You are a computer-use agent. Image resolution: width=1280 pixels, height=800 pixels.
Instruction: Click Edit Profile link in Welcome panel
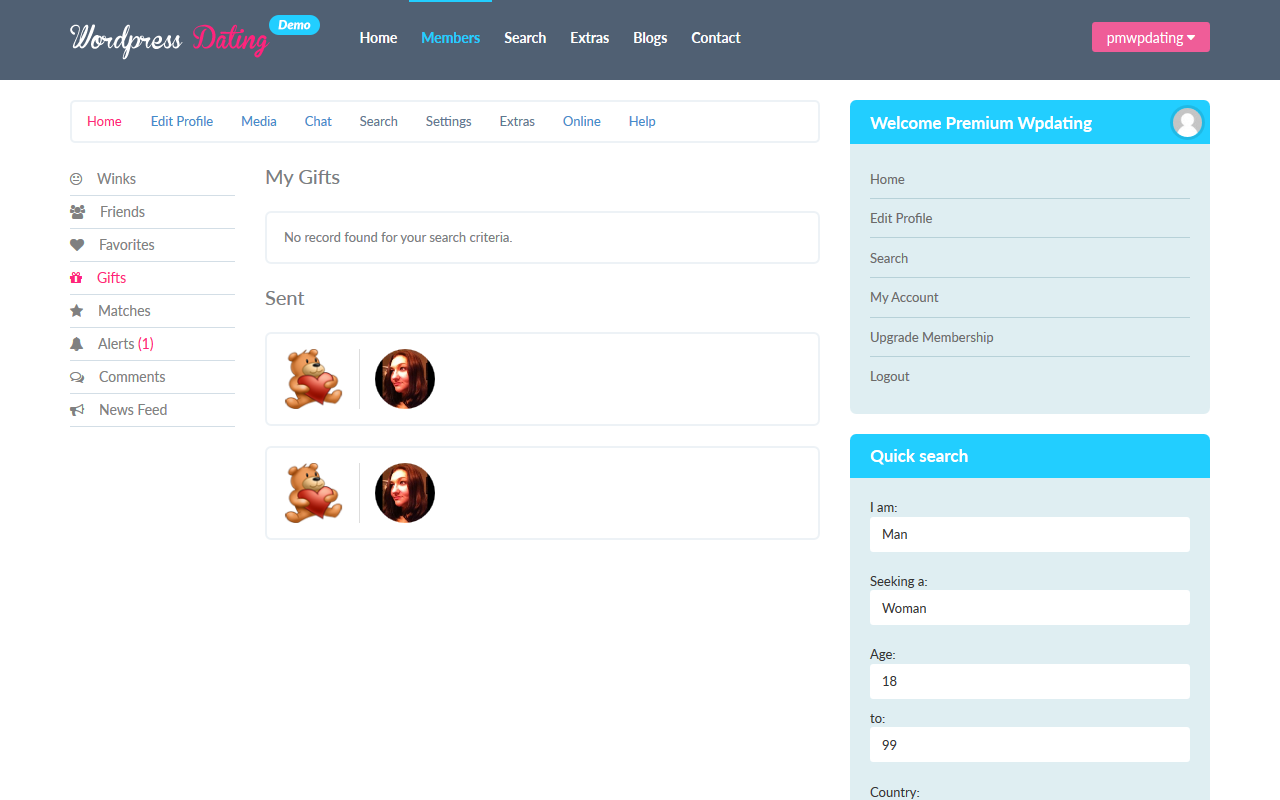pos(901,218)
